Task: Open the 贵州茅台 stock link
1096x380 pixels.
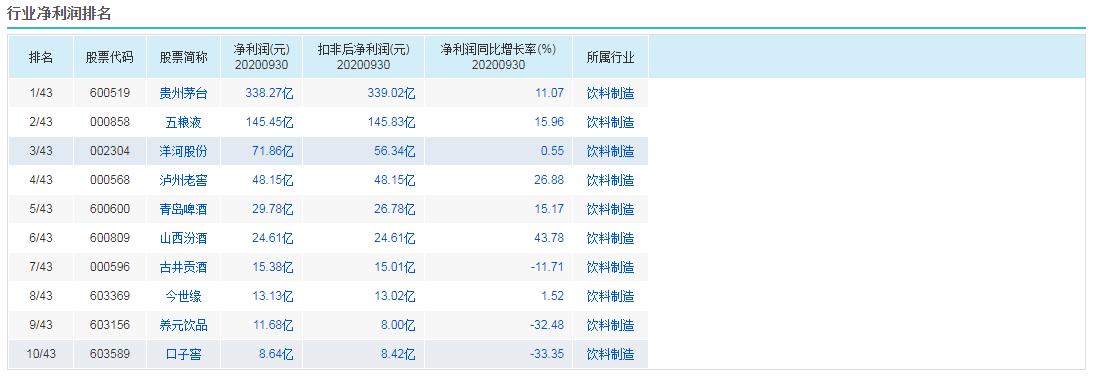Action: [183, 93]
